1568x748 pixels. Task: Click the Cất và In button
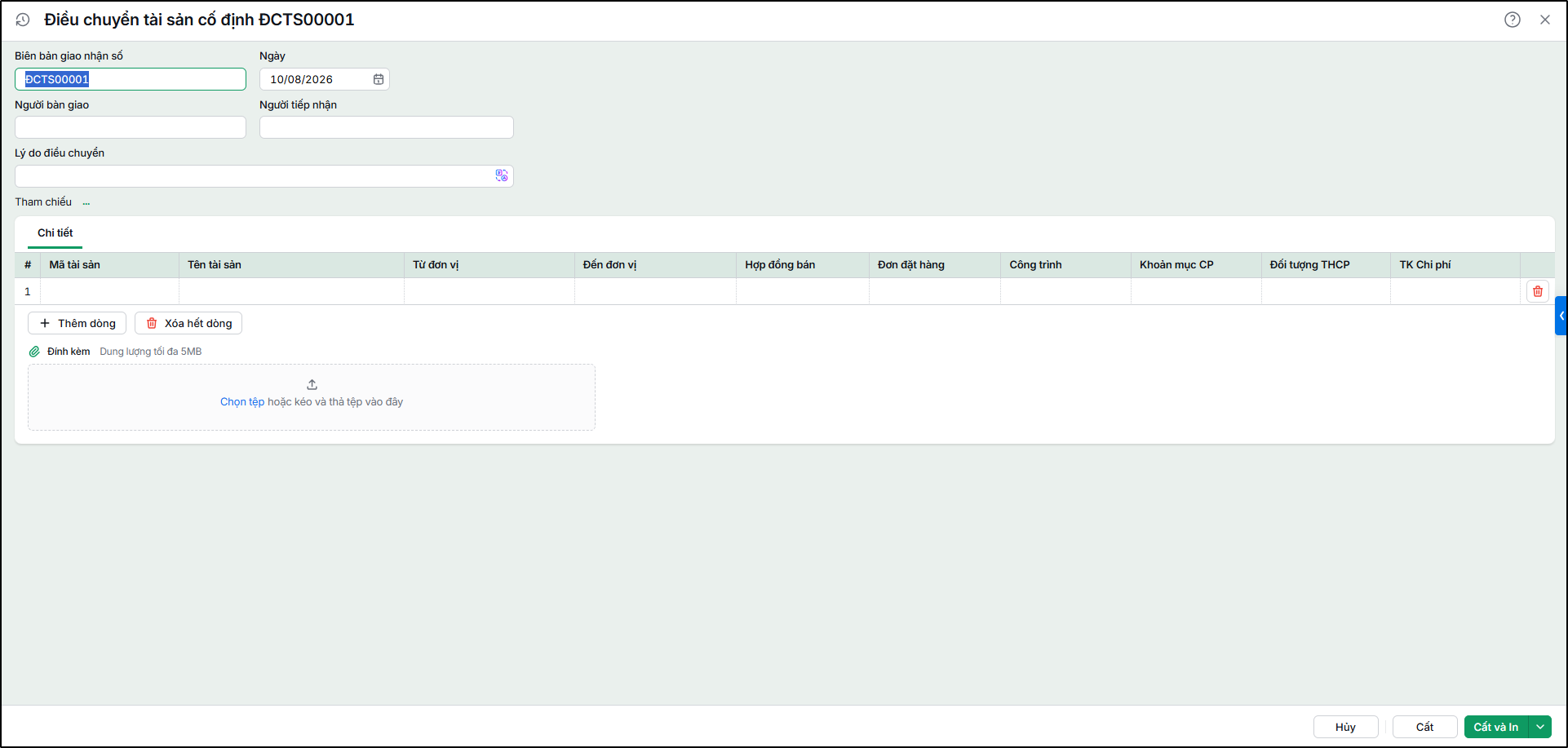(x=1496, y=727)
